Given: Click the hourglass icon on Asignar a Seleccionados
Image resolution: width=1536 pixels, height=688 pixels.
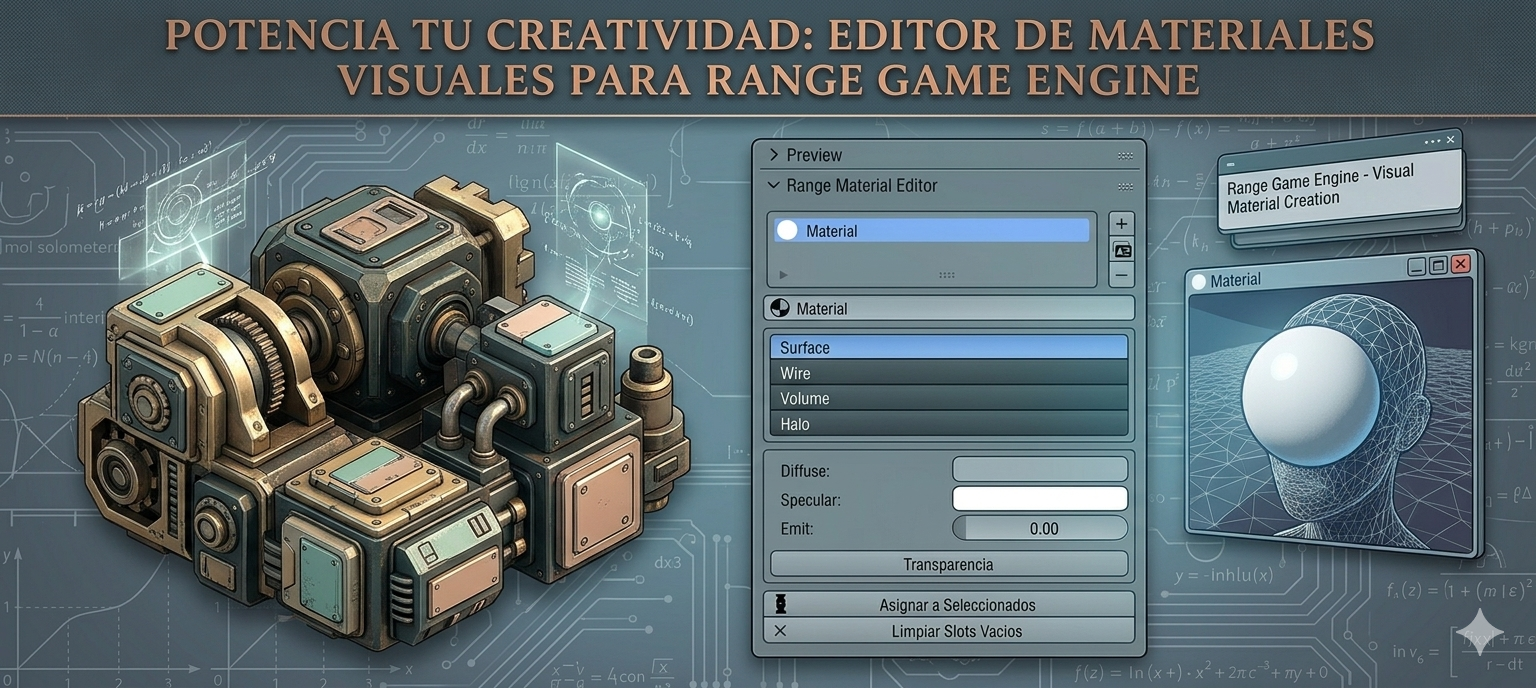Looking at the screenshot, I should click(x=783, y=604).
